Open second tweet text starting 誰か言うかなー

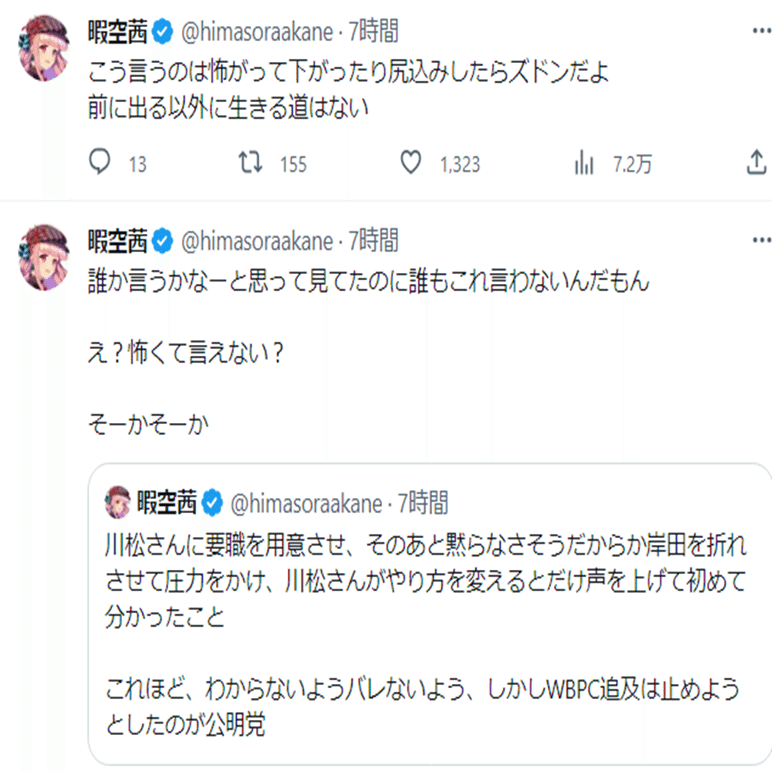coord(368,283)
